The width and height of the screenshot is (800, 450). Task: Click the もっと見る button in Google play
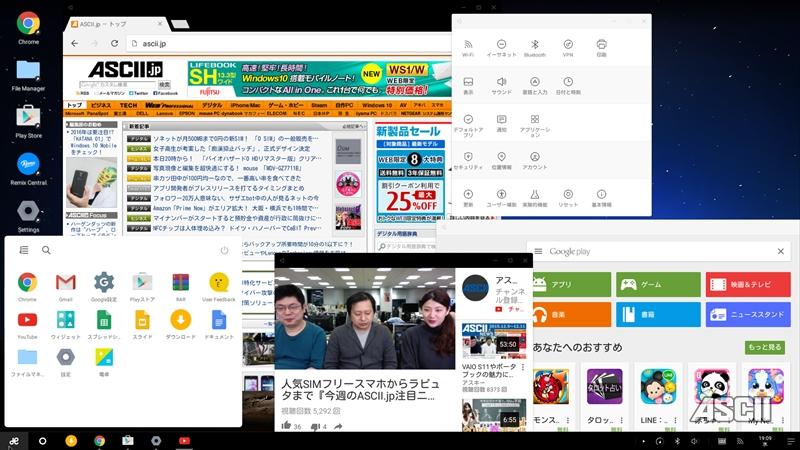(x=764, y=347)
